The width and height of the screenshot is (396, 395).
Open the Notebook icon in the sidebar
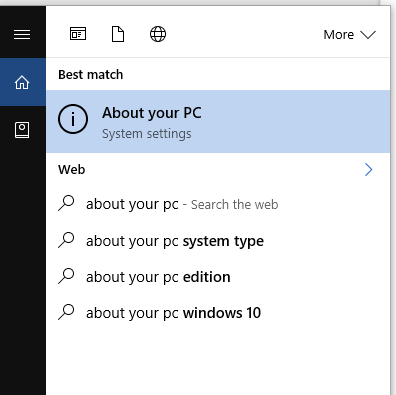tap(22, 130)
